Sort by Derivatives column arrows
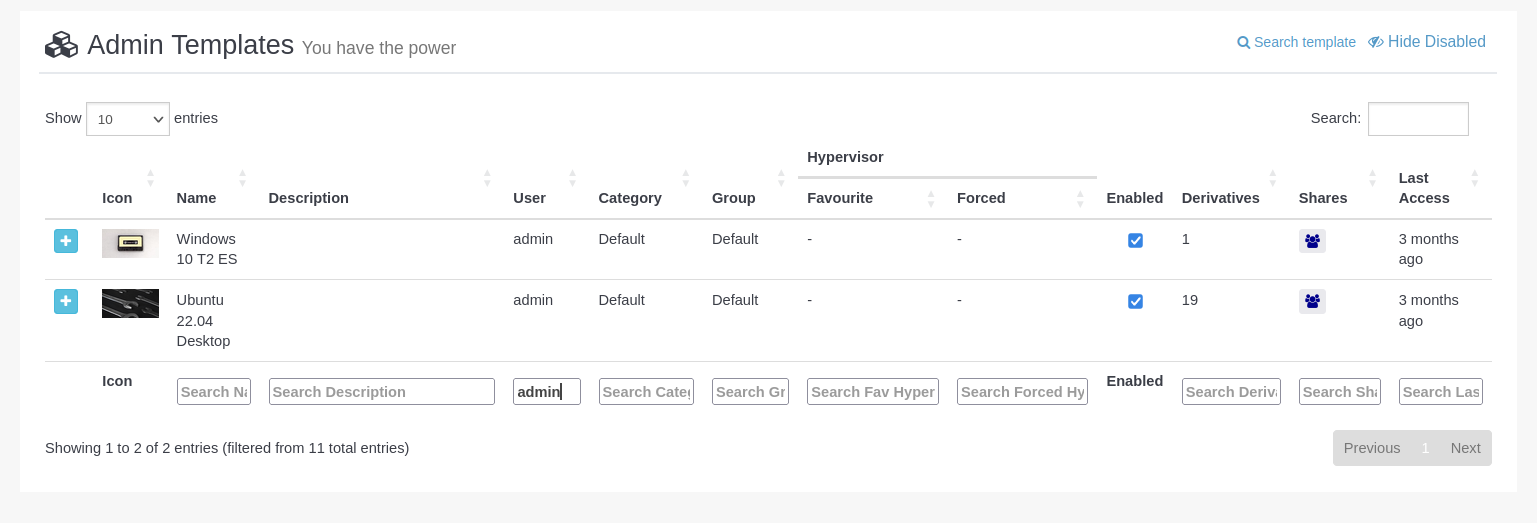 click(1272, 179)
